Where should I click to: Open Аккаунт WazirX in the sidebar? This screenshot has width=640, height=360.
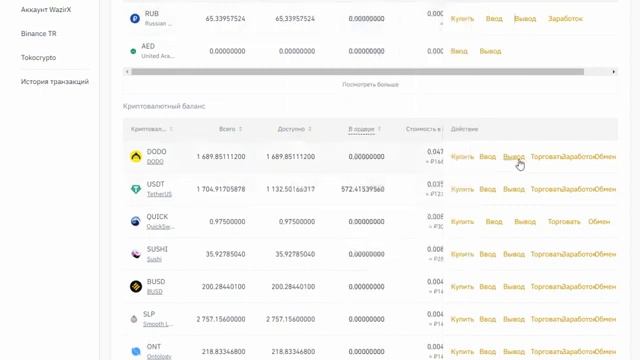(x=46, y=9)
